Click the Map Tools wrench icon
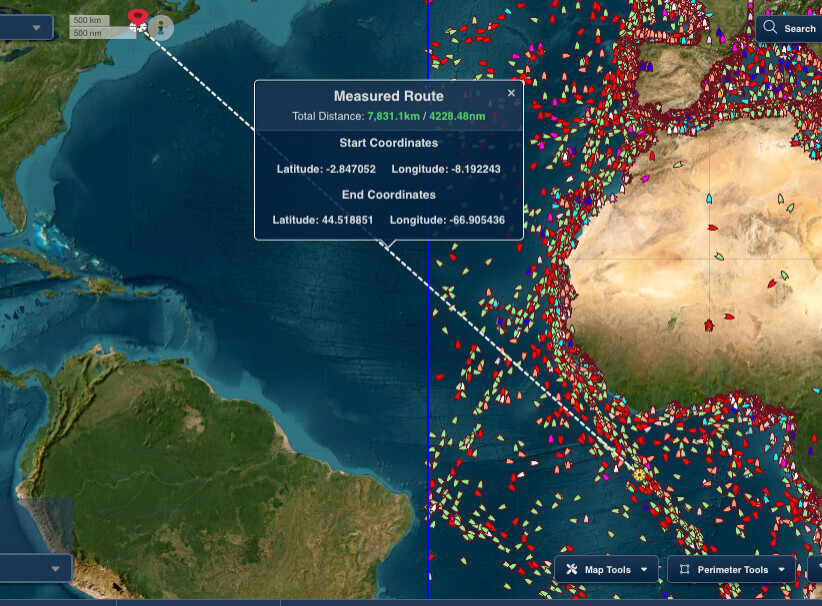Viewport: 822px width, 606px height. click(572, 570)
